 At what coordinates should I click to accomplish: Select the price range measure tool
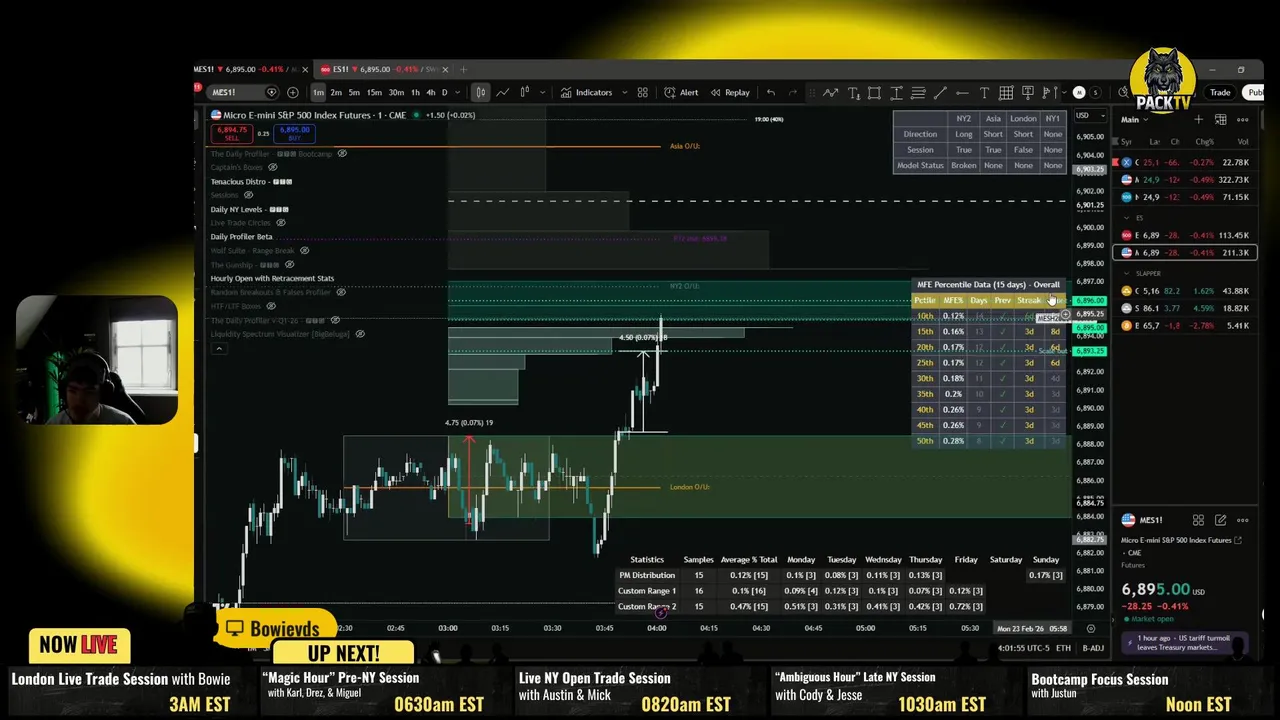pyautogui.click(x=896, y=92)
